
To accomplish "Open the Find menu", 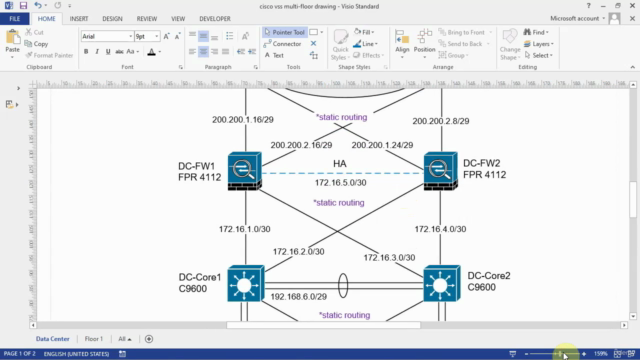I will [x=536, y=32].
